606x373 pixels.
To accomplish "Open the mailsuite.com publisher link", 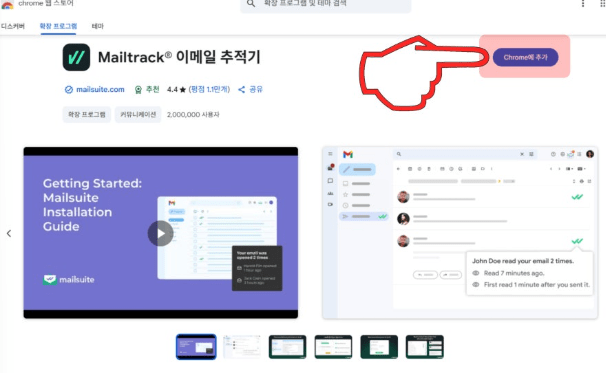I will [100, 89].
